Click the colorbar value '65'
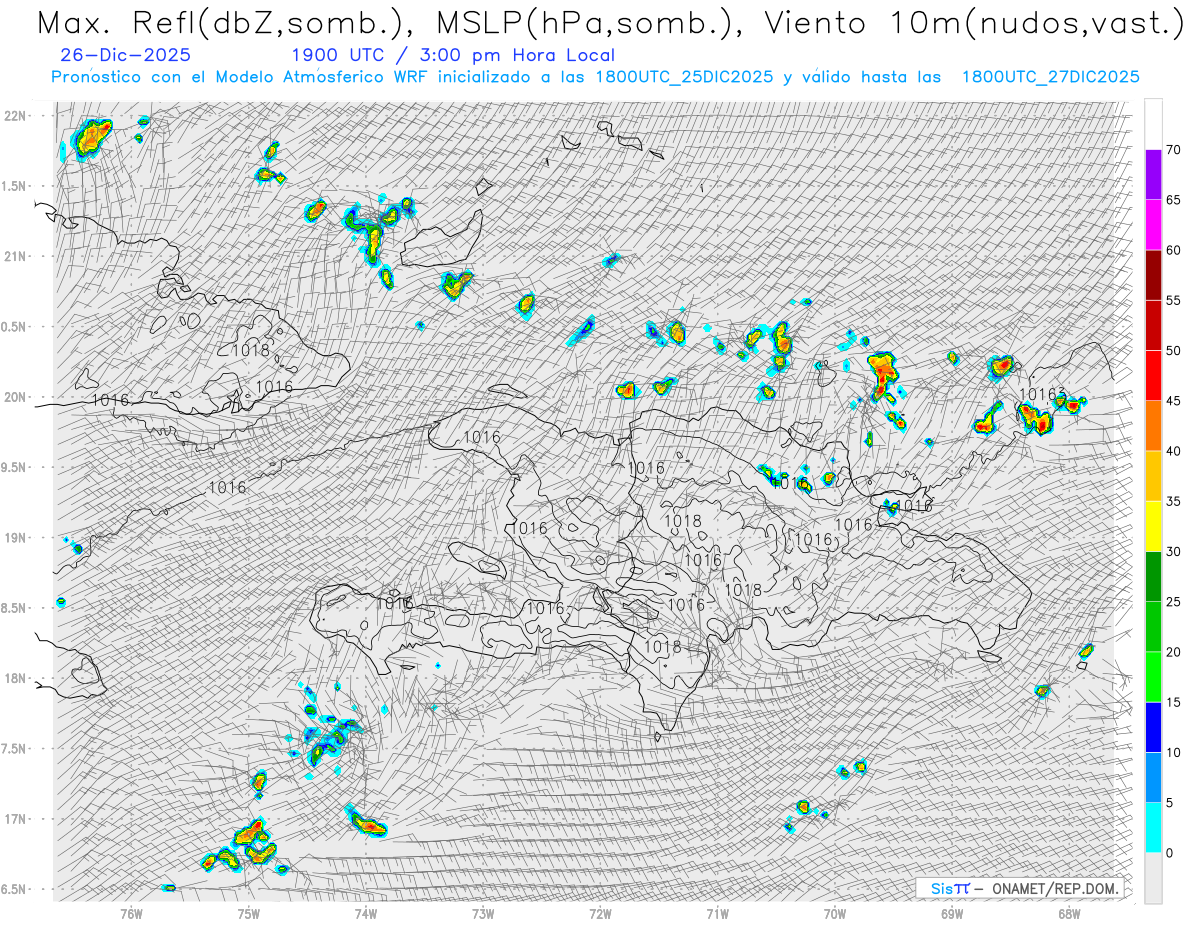1200x927 pixels. pos(1174,200)
